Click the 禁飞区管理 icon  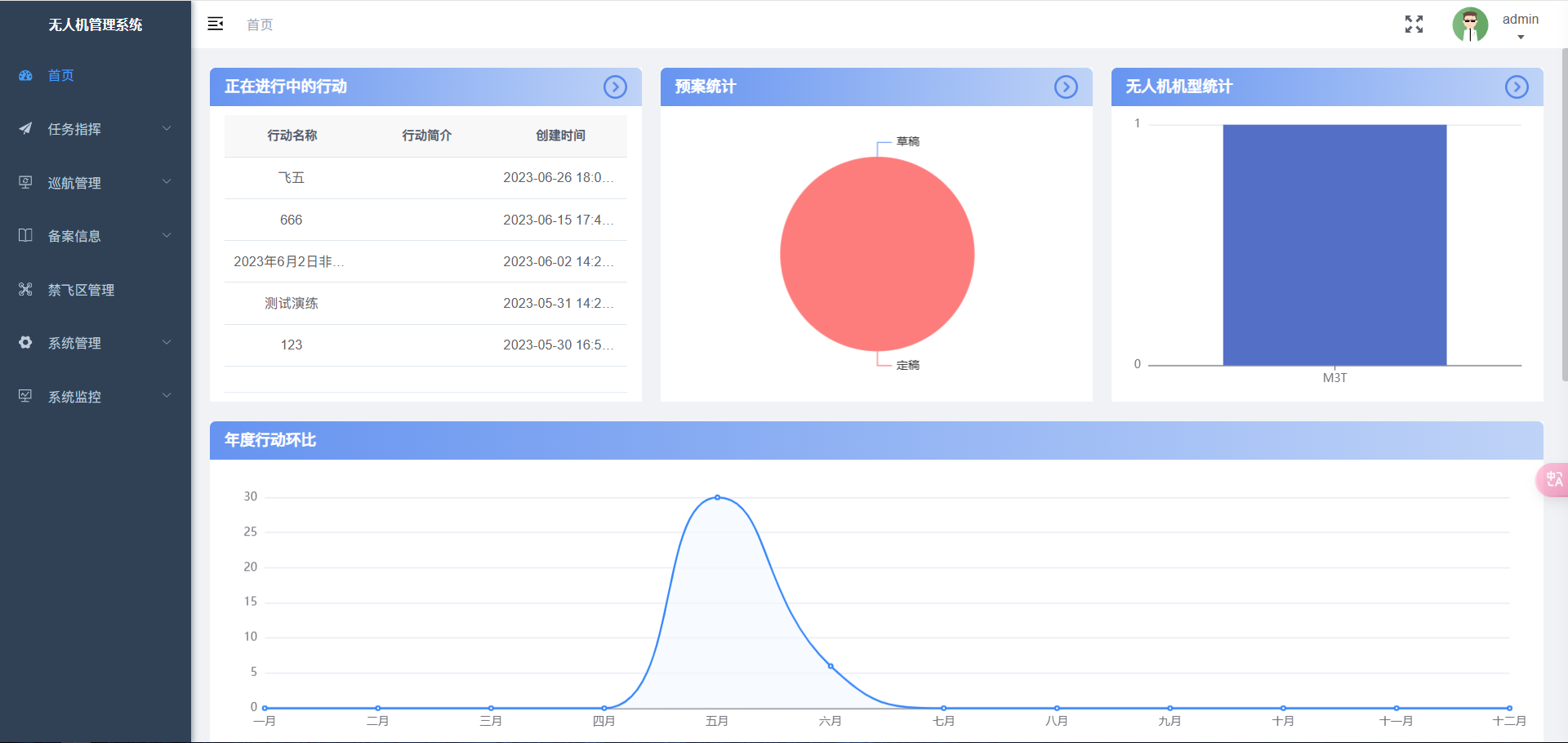pyautogui.click(x=25, y=289)
